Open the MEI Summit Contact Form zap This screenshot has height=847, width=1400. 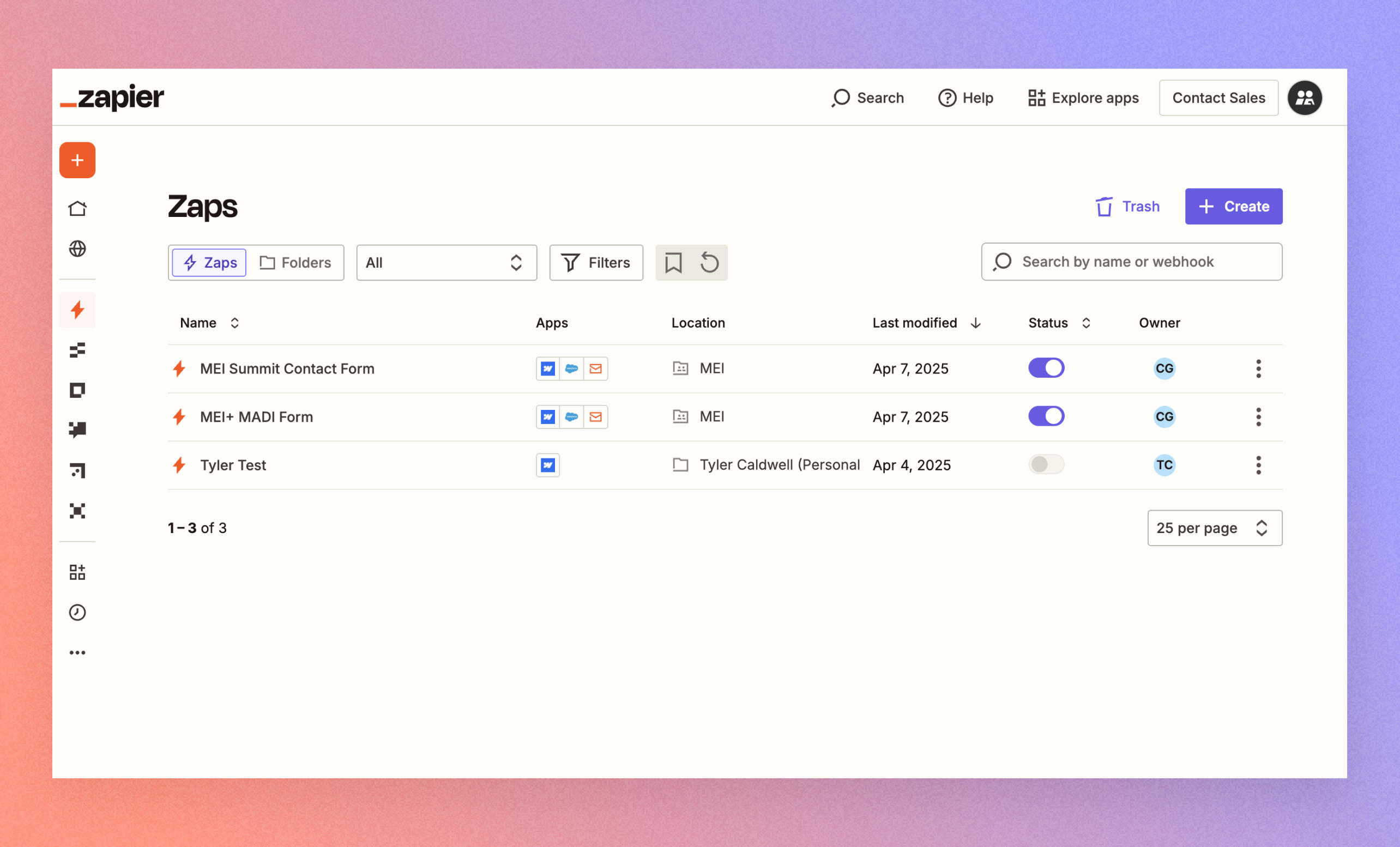click(287, 368)
